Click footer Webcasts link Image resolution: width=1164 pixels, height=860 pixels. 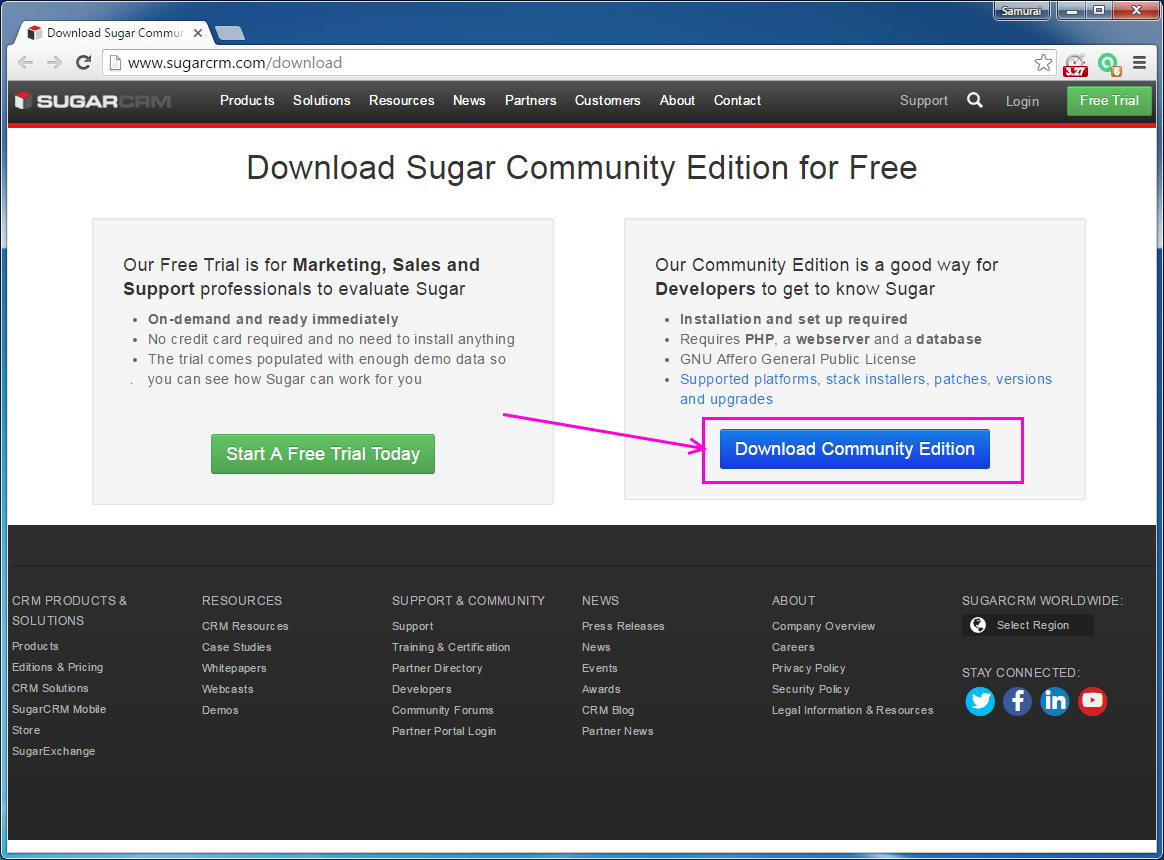click(227, 688)
